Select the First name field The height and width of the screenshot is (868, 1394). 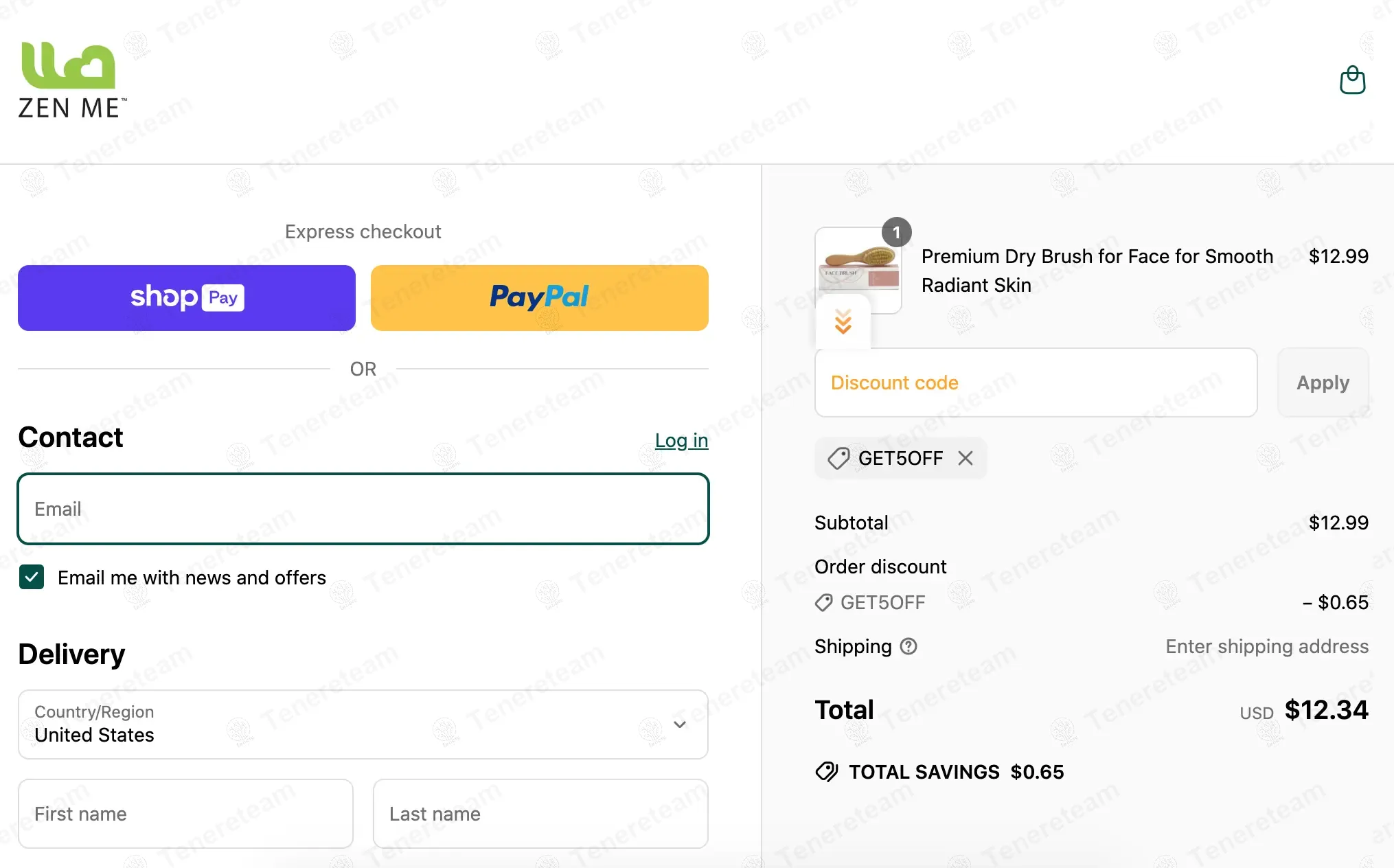click(x=186, y=814)
